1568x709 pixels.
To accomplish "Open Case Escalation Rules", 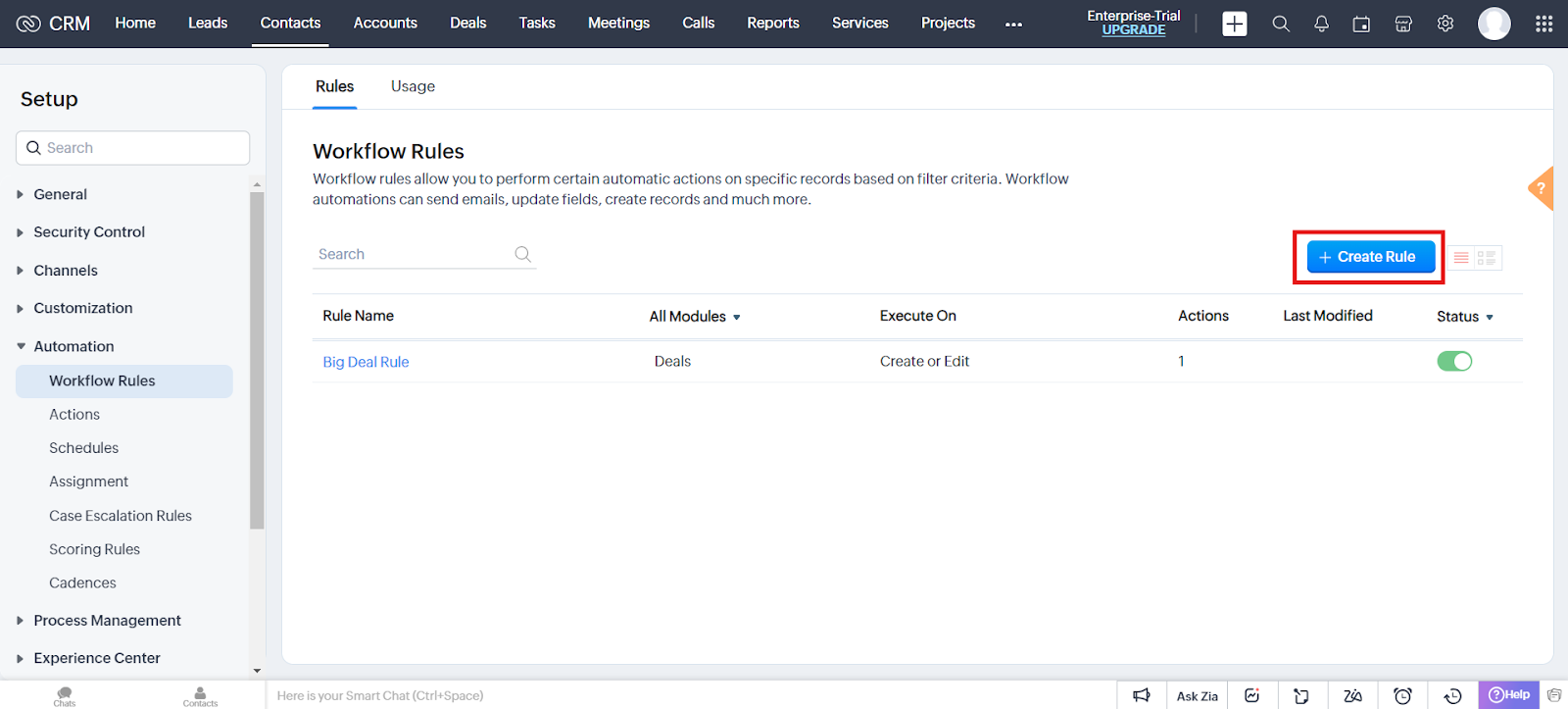I will (x=121, y=516).
